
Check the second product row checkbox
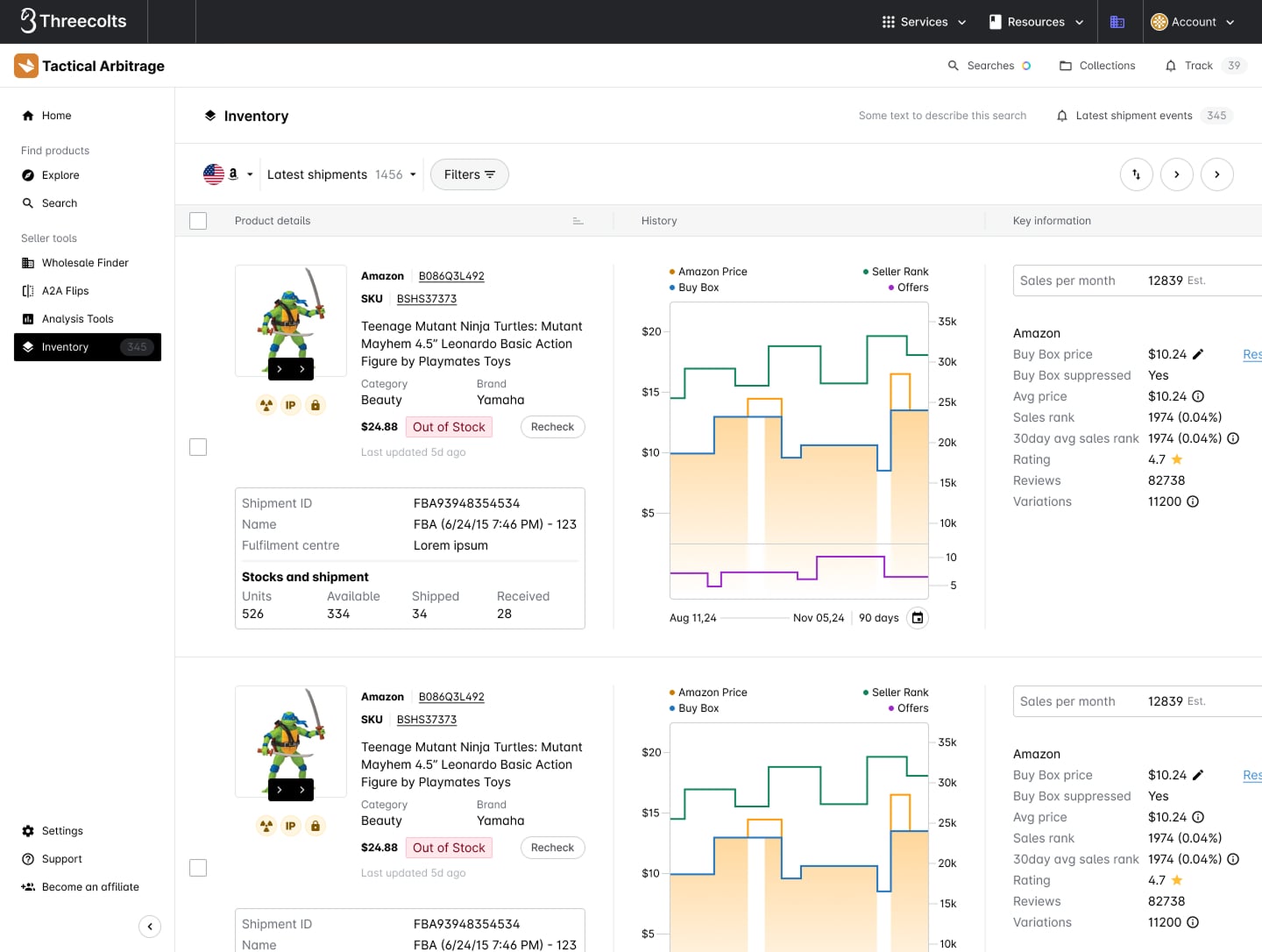click(198, 868)
